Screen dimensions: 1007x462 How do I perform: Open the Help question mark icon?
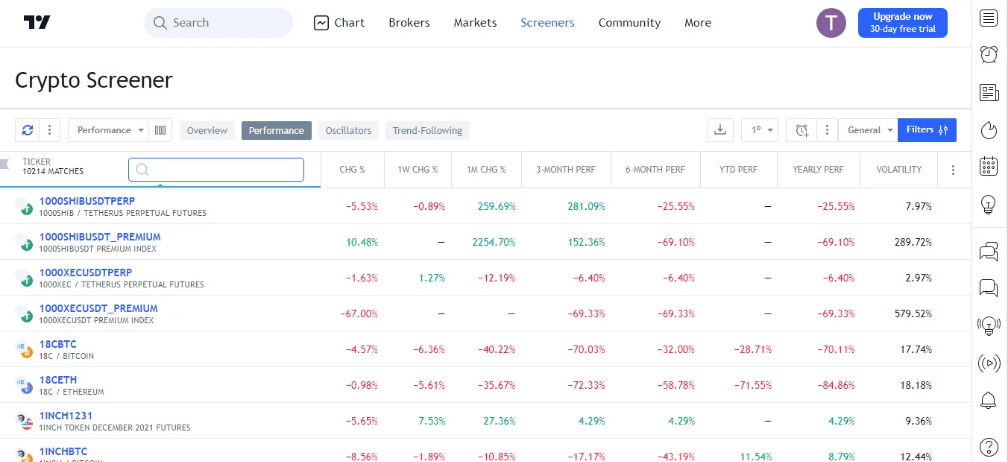click(989, 446)
